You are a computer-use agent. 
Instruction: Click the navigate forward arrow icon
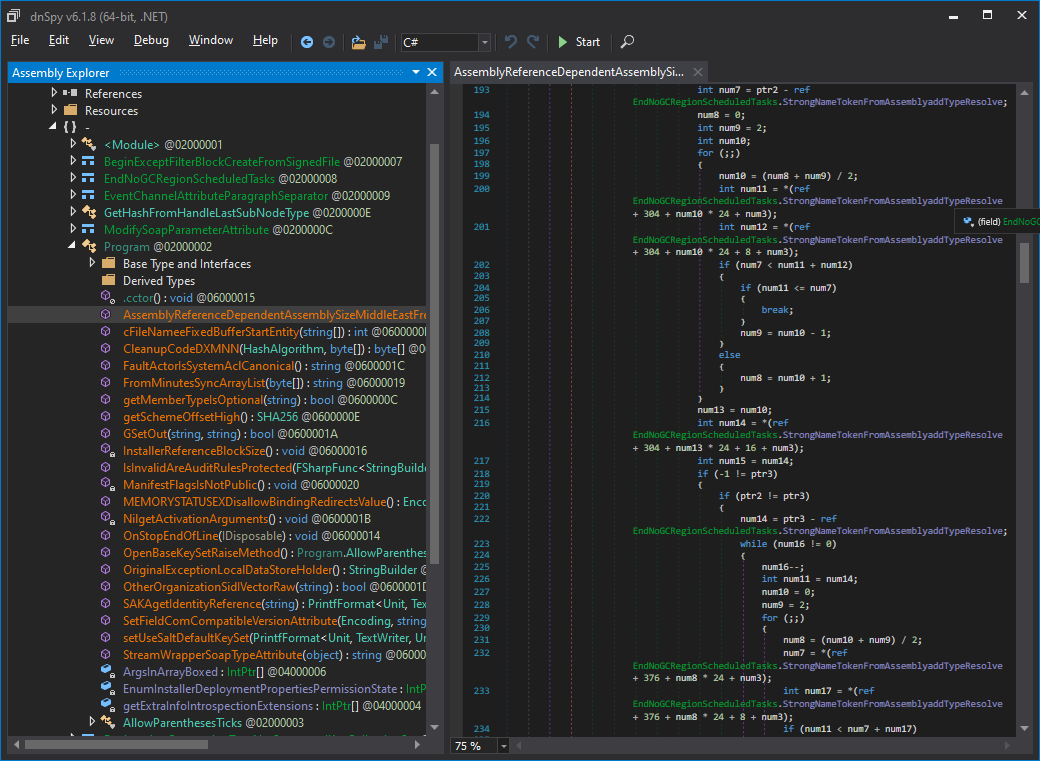(330, 42)
